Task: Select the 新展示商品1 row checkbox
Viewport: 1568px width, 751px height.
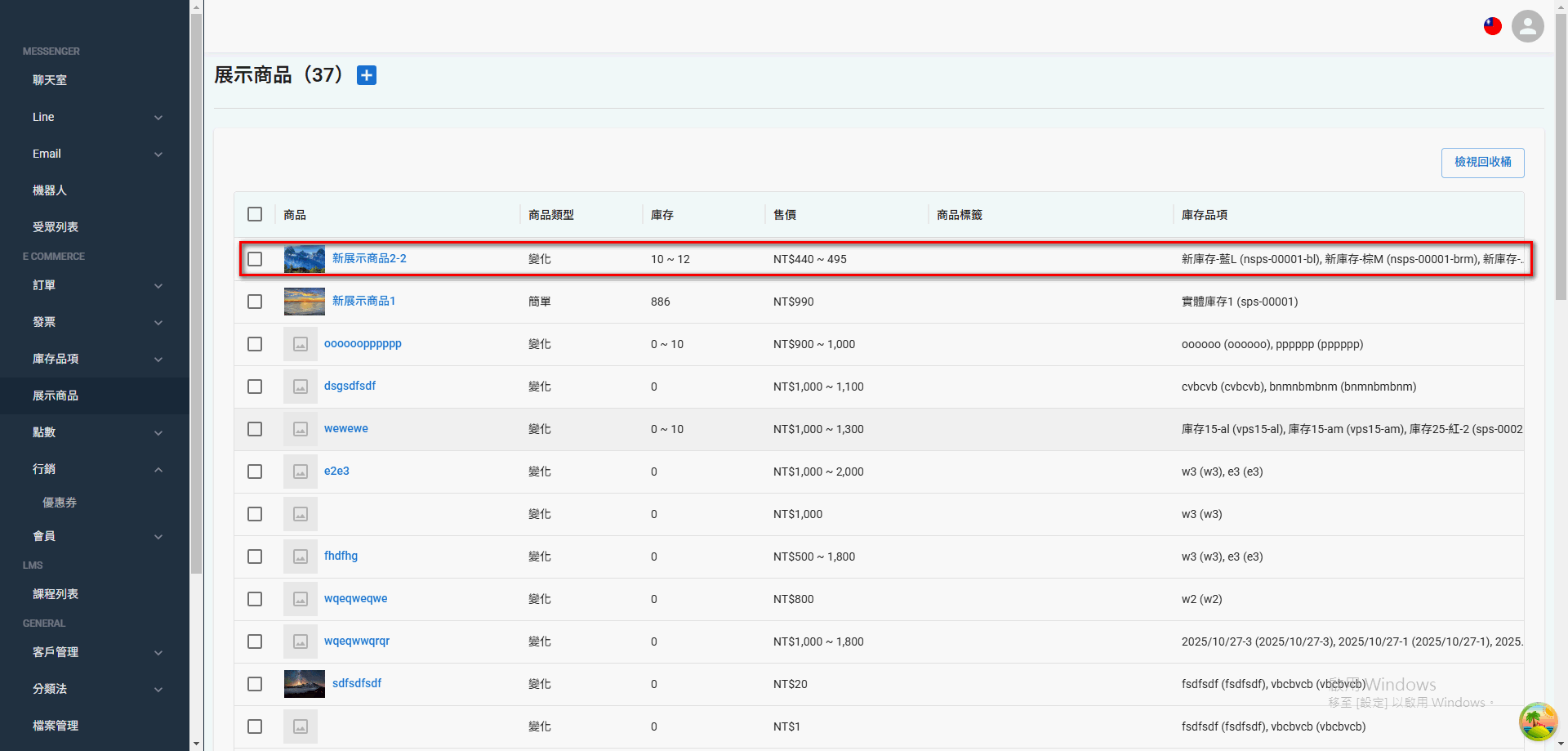Action: (255, 302)
